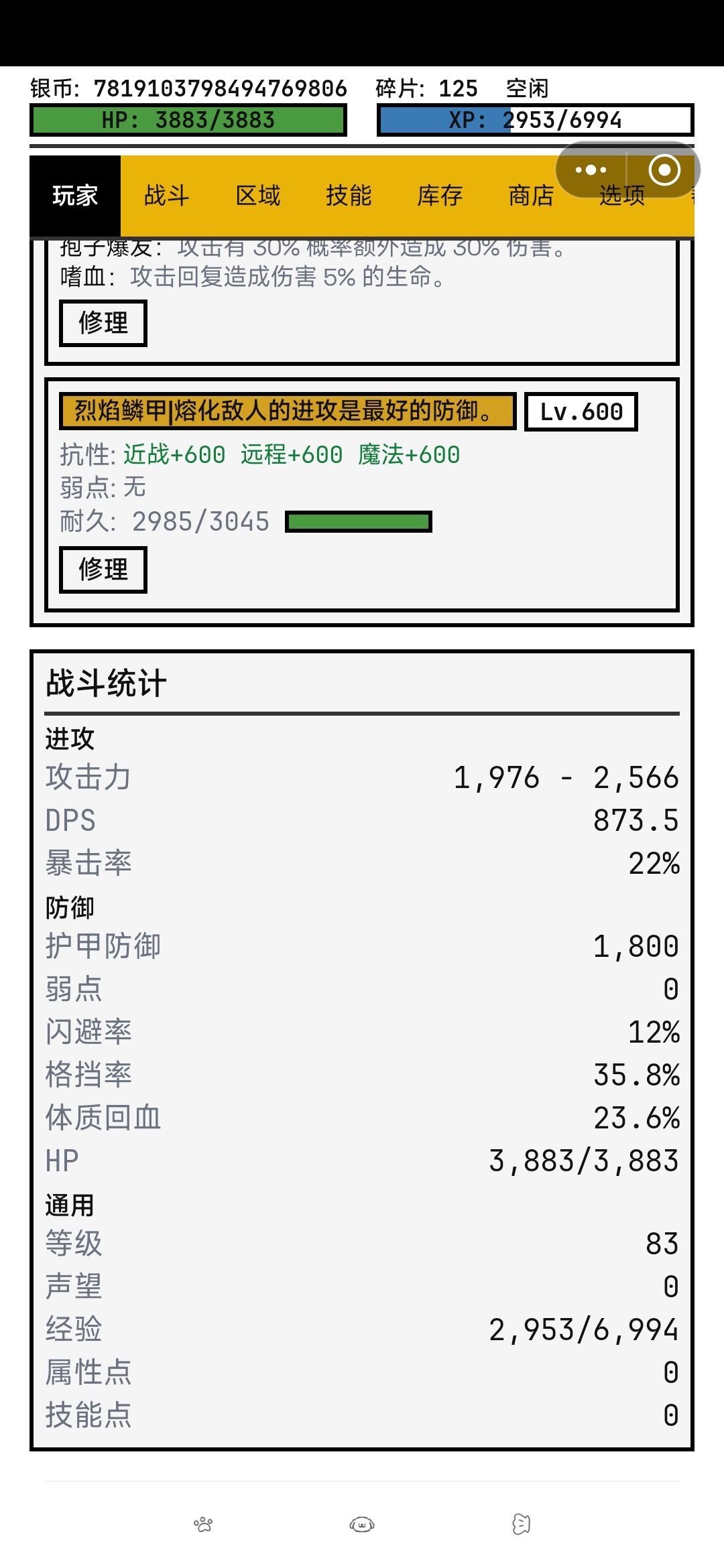Click the green armor durability bar
This screenshot has height=1568, width=724.
coord(359,522)
